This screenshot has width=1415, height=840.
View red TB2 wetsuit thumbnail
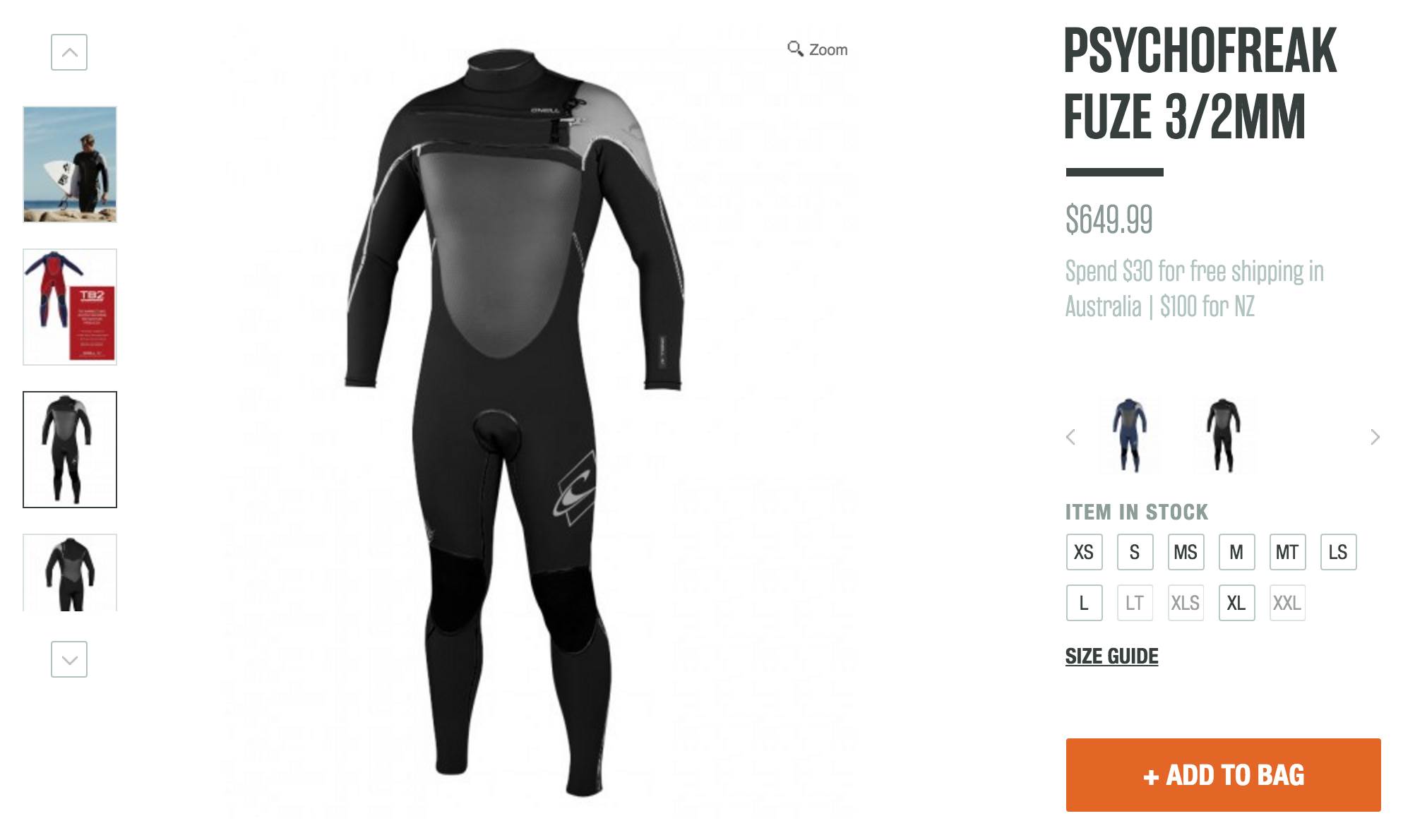(70, 307)
